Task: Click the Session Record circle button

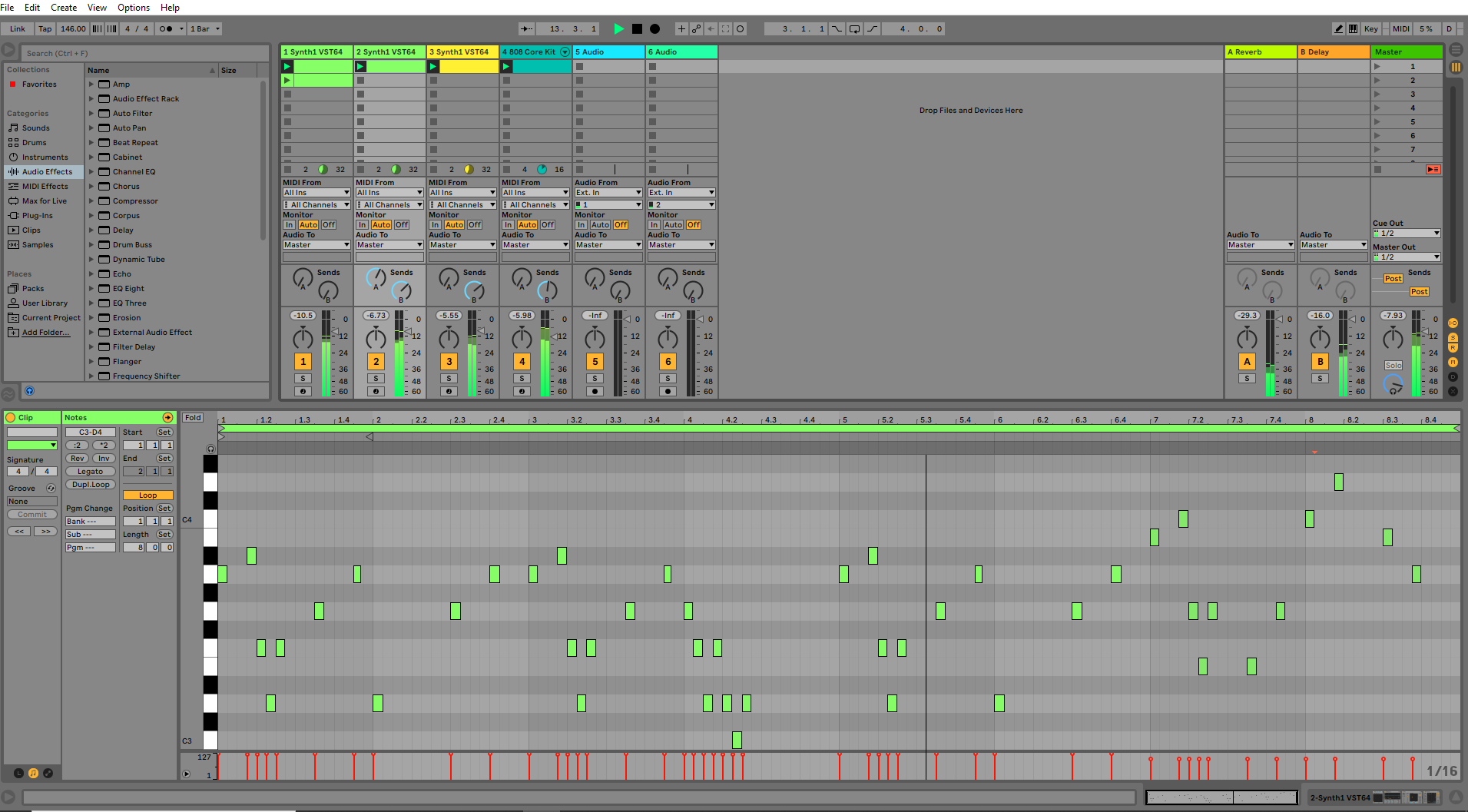Action: (x=740, y=28)
